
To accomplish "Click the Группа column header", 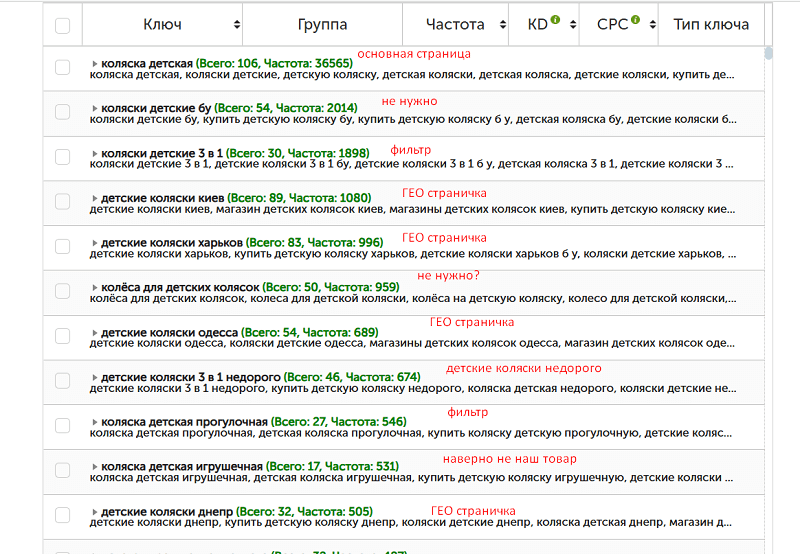I will (322, 24).
